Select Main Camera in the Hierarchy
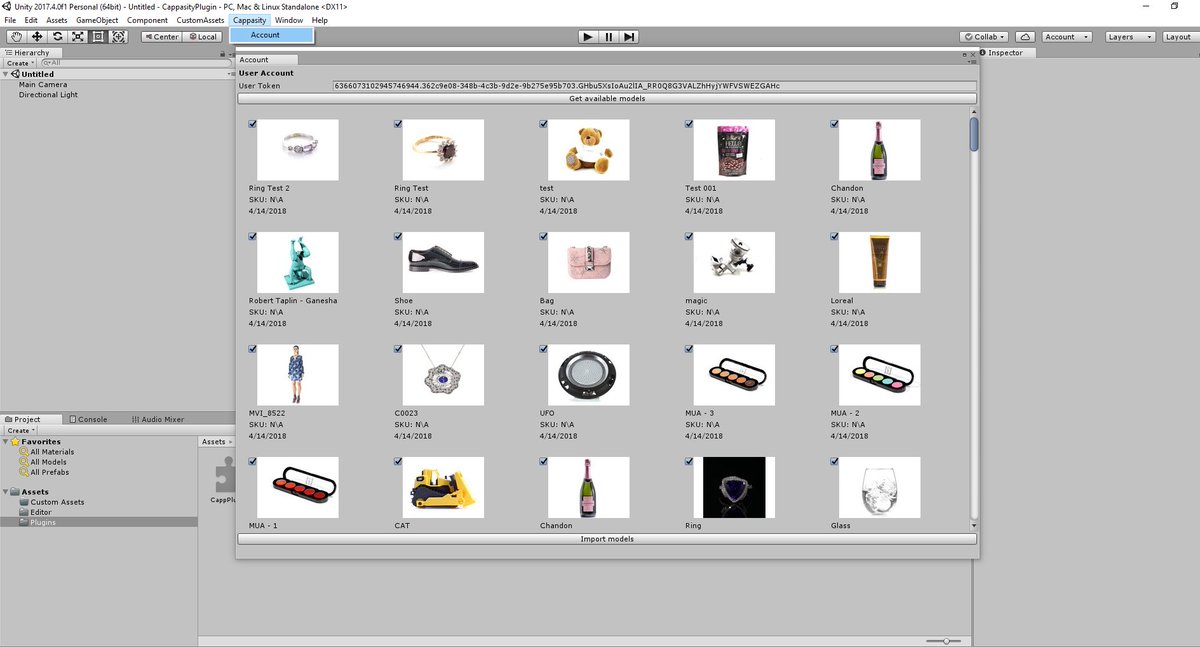The image size is (1200, 647). tap(43, 85)
